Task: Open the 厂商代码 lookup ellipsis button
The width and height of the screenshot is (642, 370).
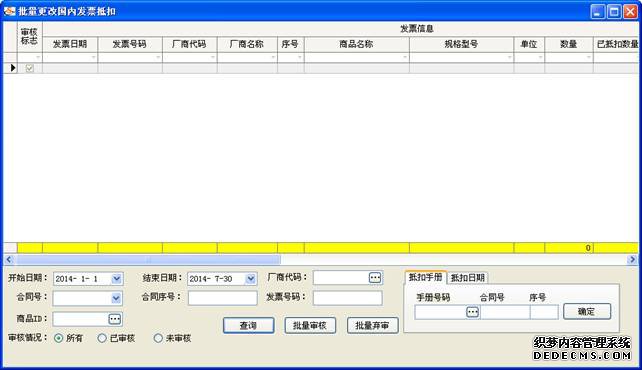Action: 375,278
